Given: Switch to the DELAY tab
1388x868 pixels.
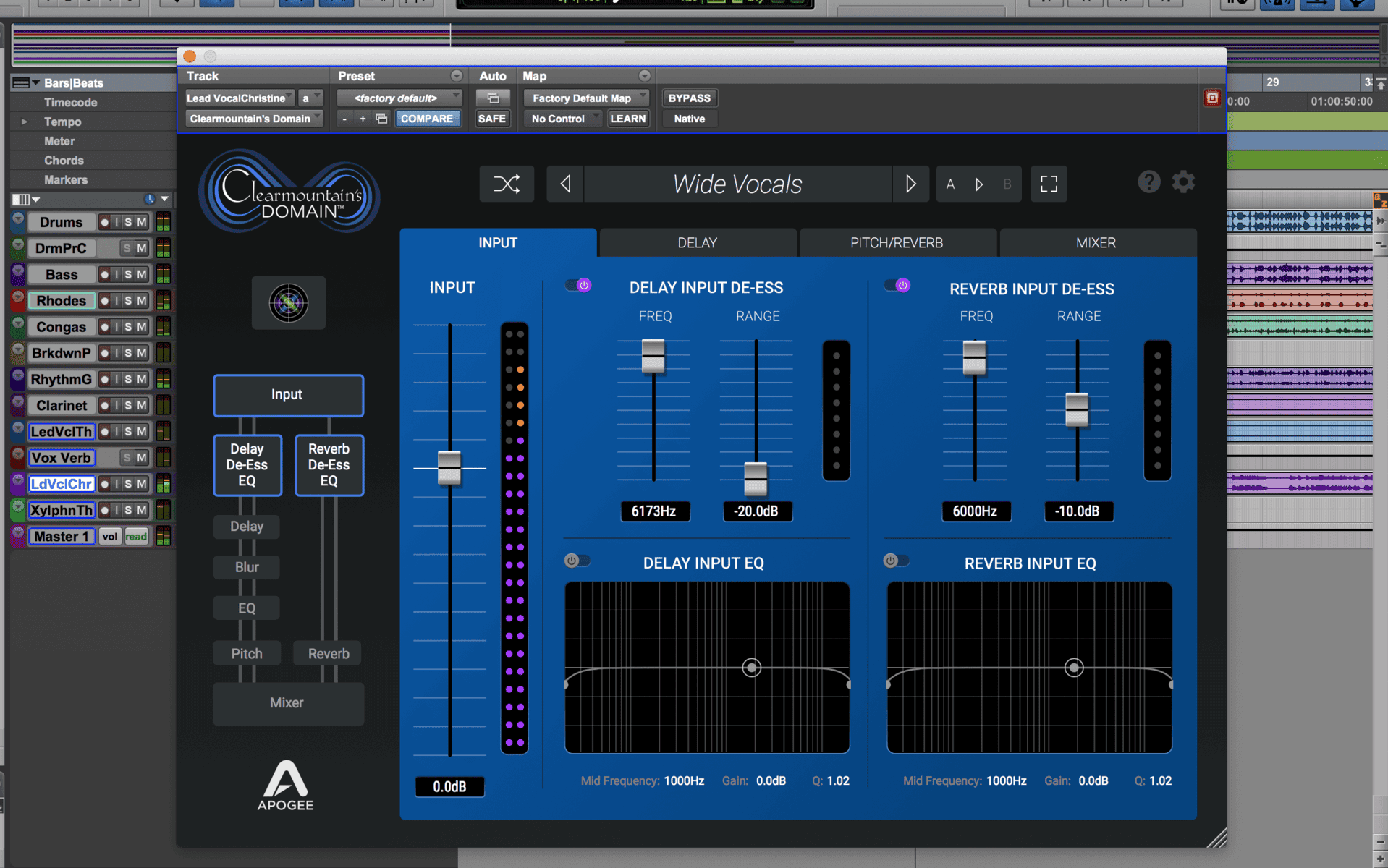Looking at the screenshot, I should (698, 243).
